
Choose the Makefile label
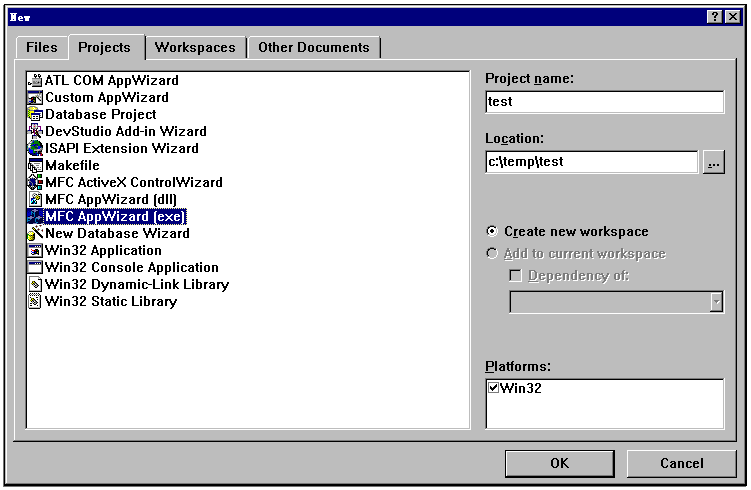[x=72, y=166]
